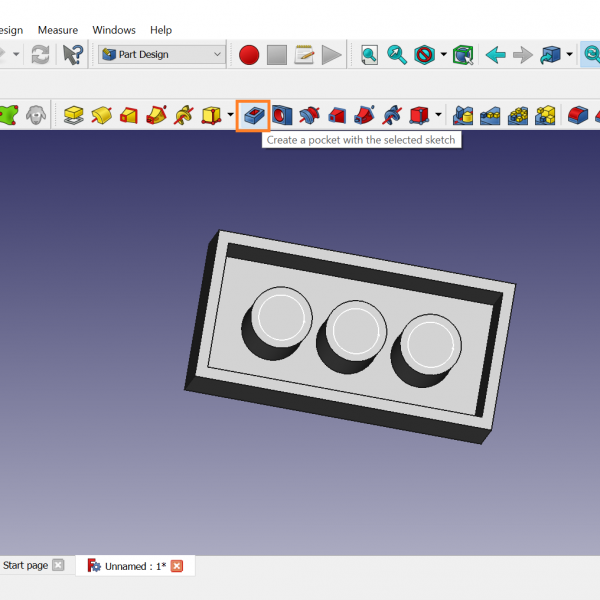Click the Hole tool icon

(x=282, y=115)
